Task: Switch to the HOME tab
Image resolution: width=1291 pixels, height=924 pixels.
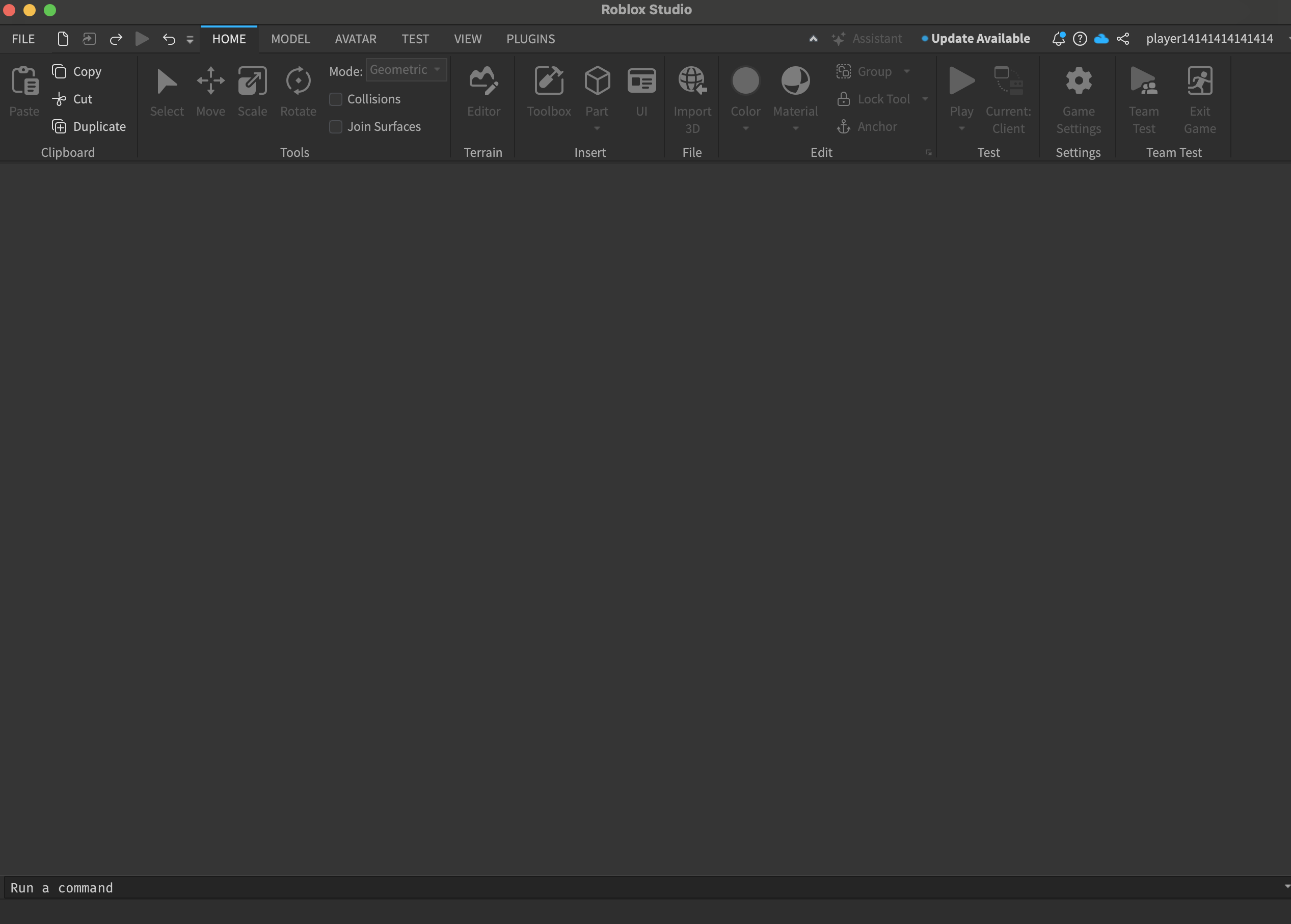Action: coord(229,39)
